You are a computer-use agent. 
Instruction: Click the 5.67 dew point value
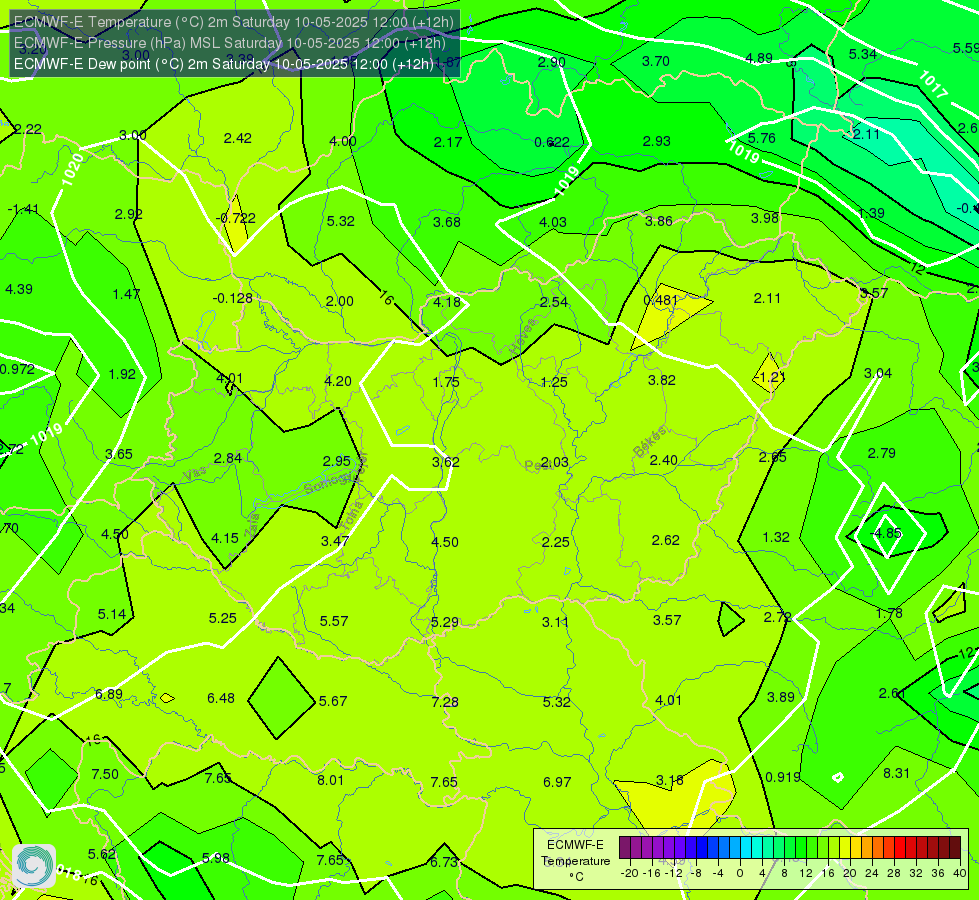pyautogui.click(x=333, y=701)
